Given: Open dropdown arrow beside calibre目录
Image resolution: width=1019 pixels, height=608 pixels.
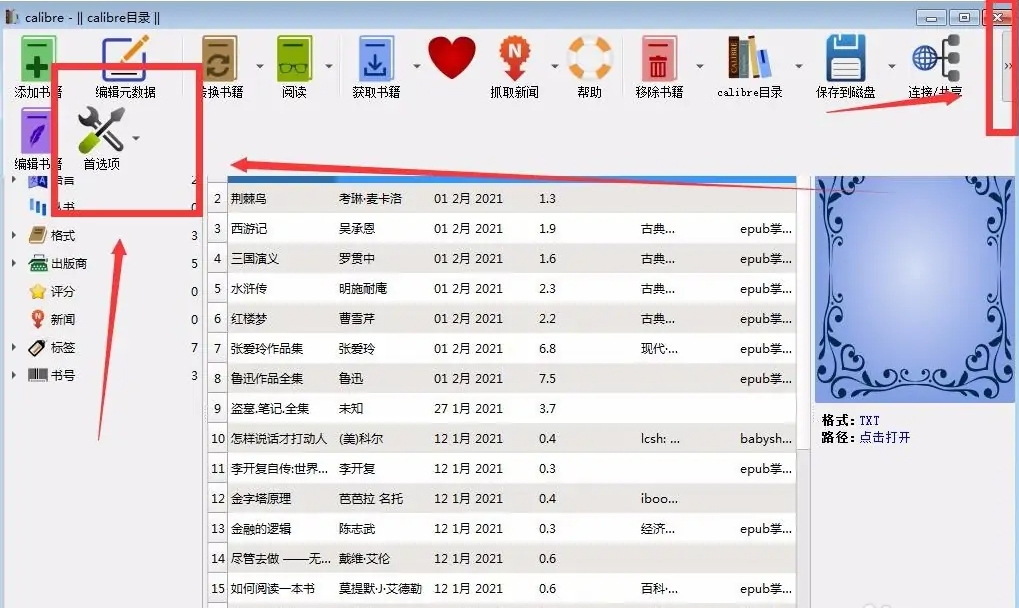Looking at the screenshot, I should [799, 66].
